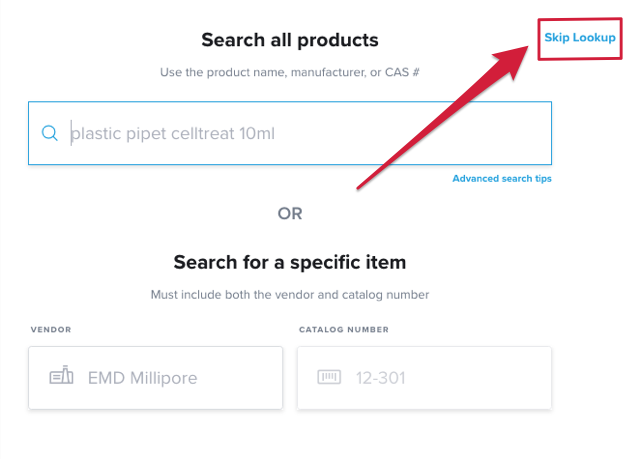Click the CATALOG NUMBER field label
This screenshot has height=459, width=641.
(344, 329)
